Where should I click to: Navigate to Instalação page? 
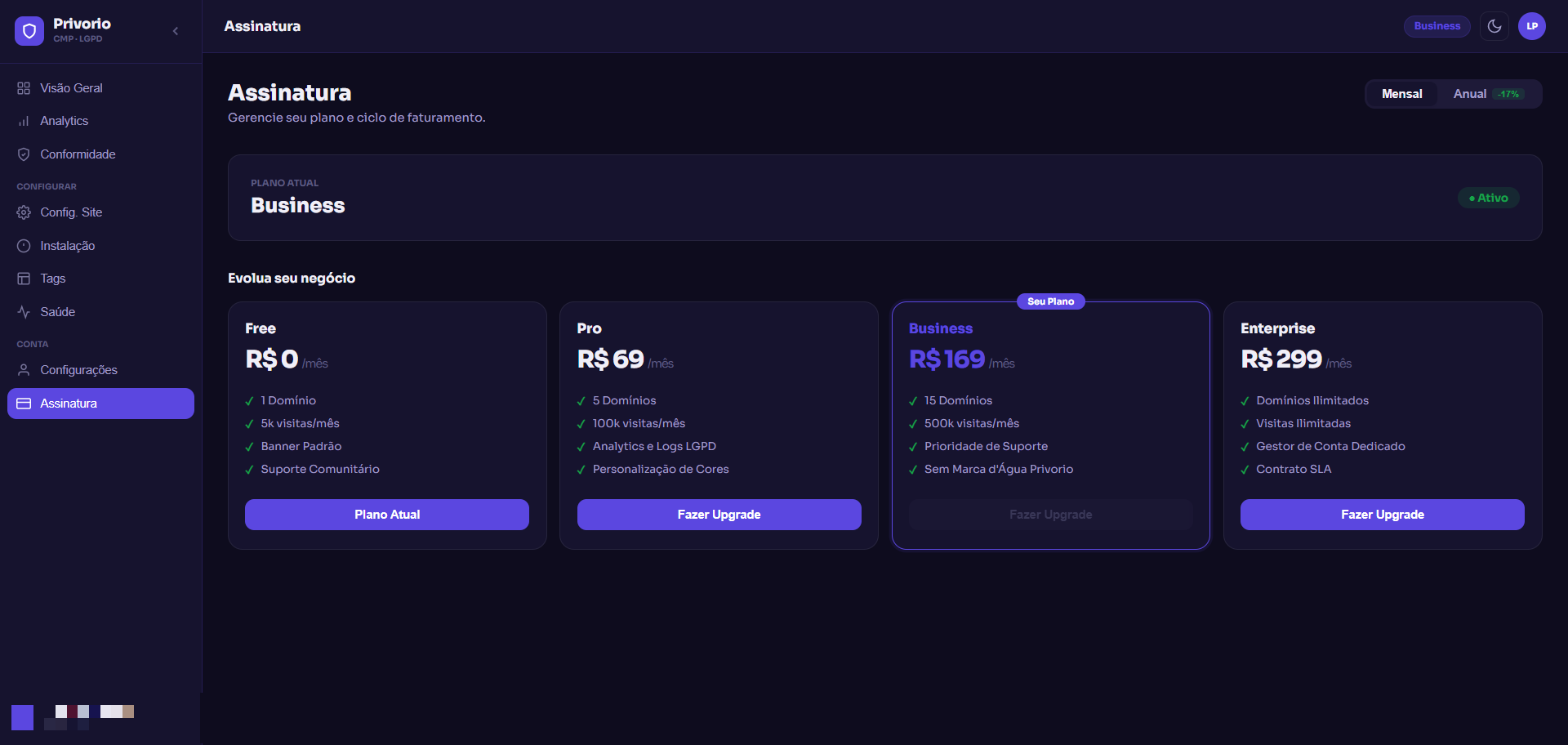point(101,246)
